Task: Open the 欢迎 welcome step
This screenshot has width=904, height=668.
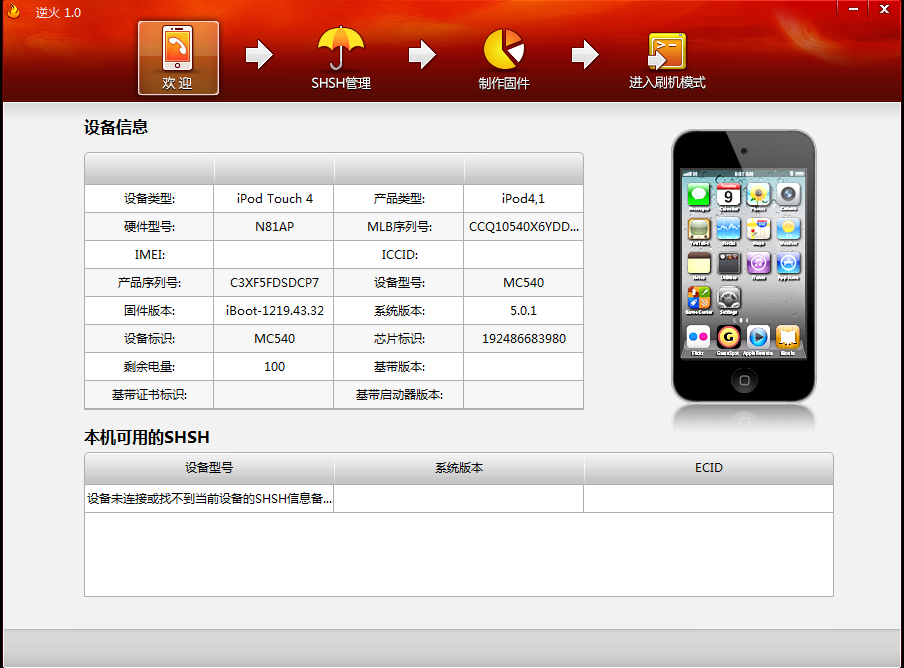Action: 178,58
